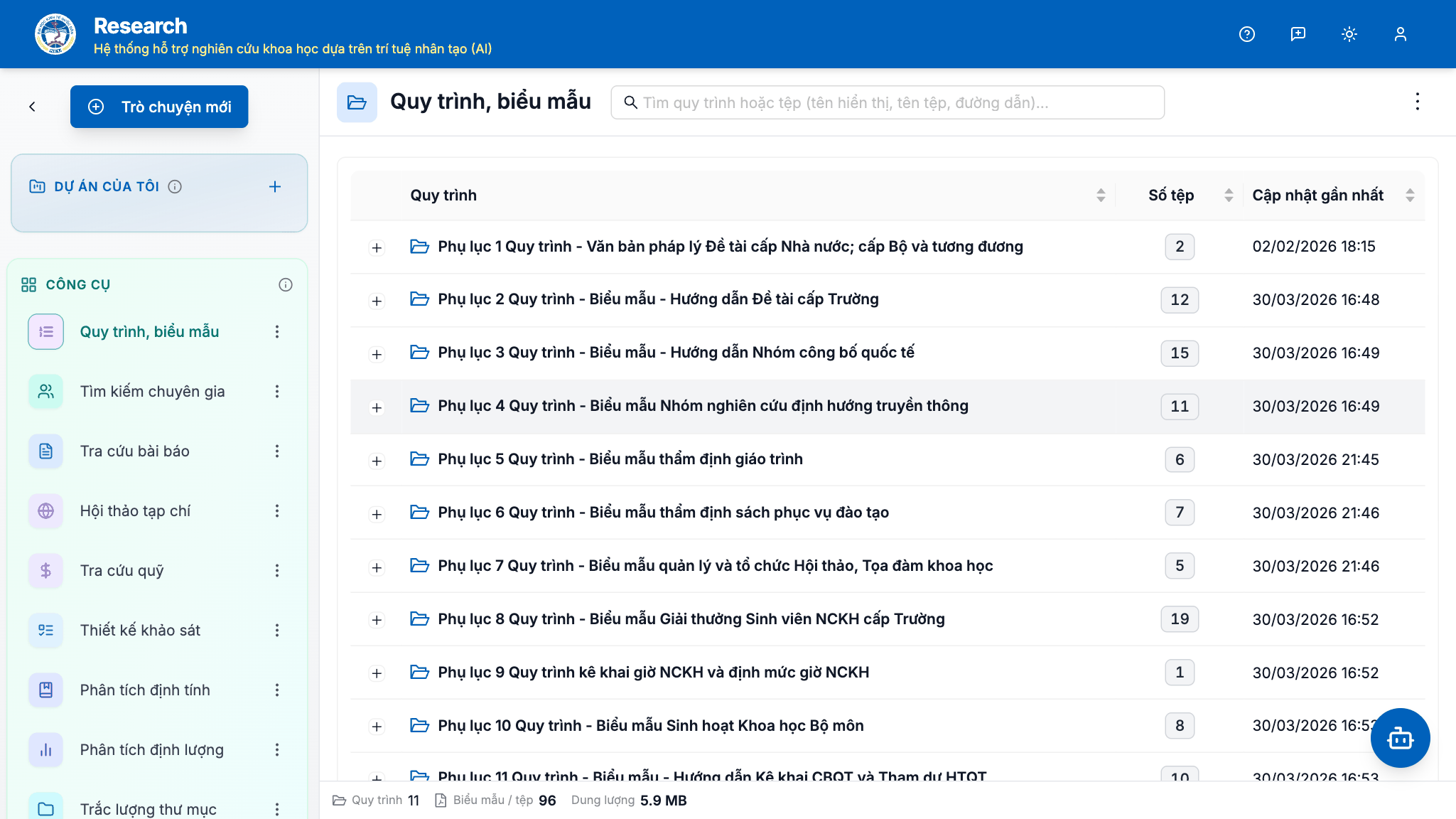This screenshot has height=819, width=1456.
Task: Show info for Dự án của tôi
Action: (175, 186)
